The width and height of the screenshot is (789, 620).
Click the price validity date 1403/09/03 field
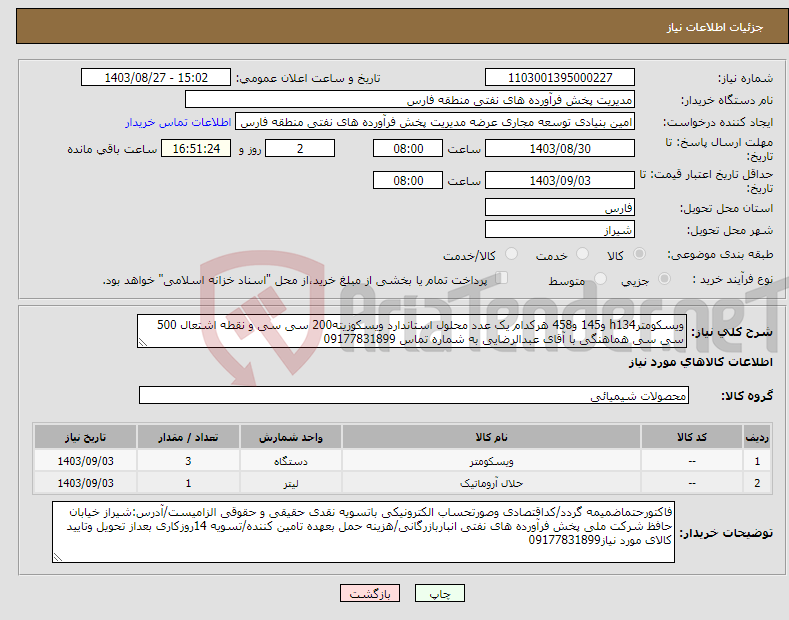pos(560,180)
